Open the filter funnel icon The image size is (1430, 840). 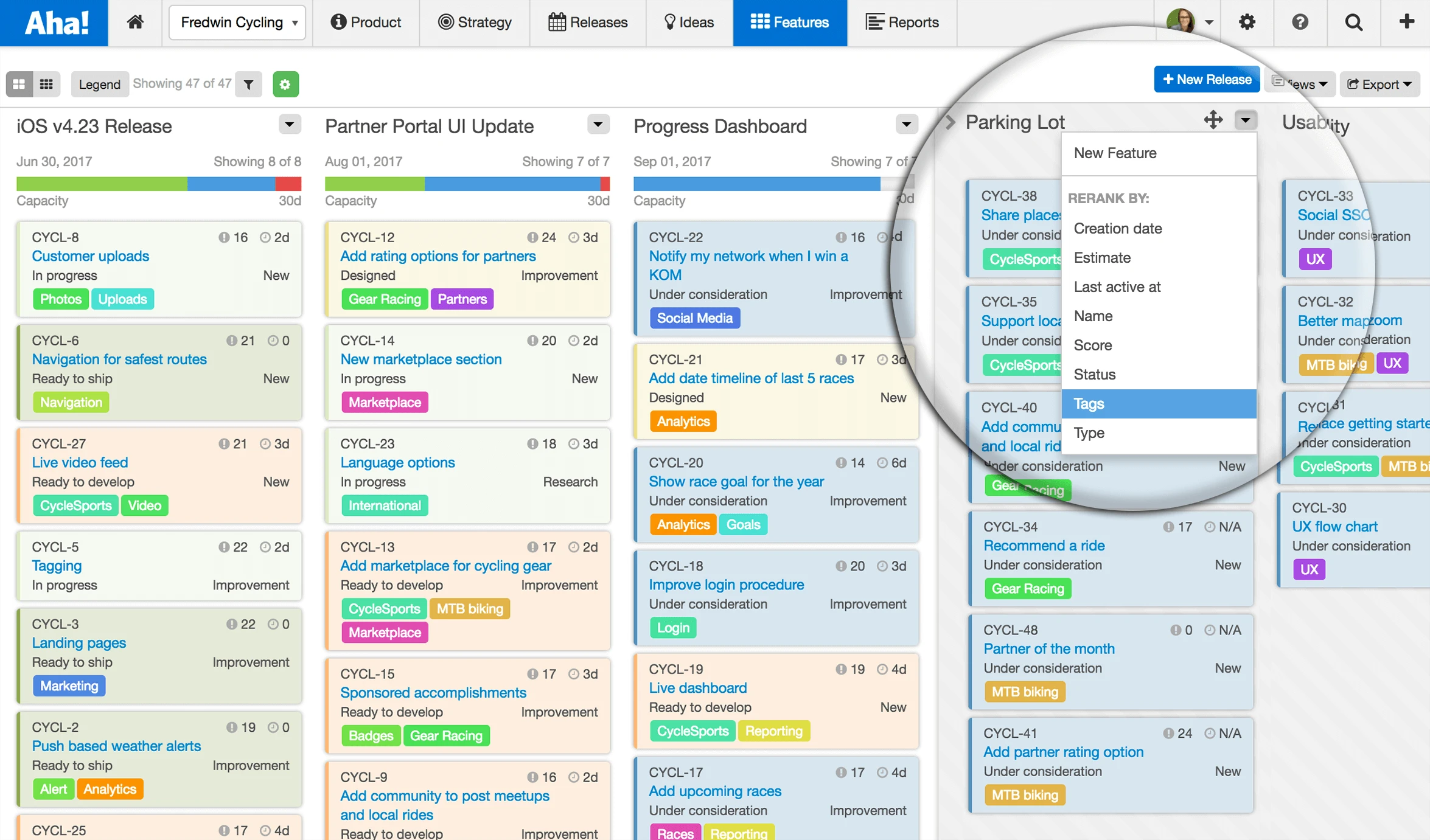(x=248, y=85)
